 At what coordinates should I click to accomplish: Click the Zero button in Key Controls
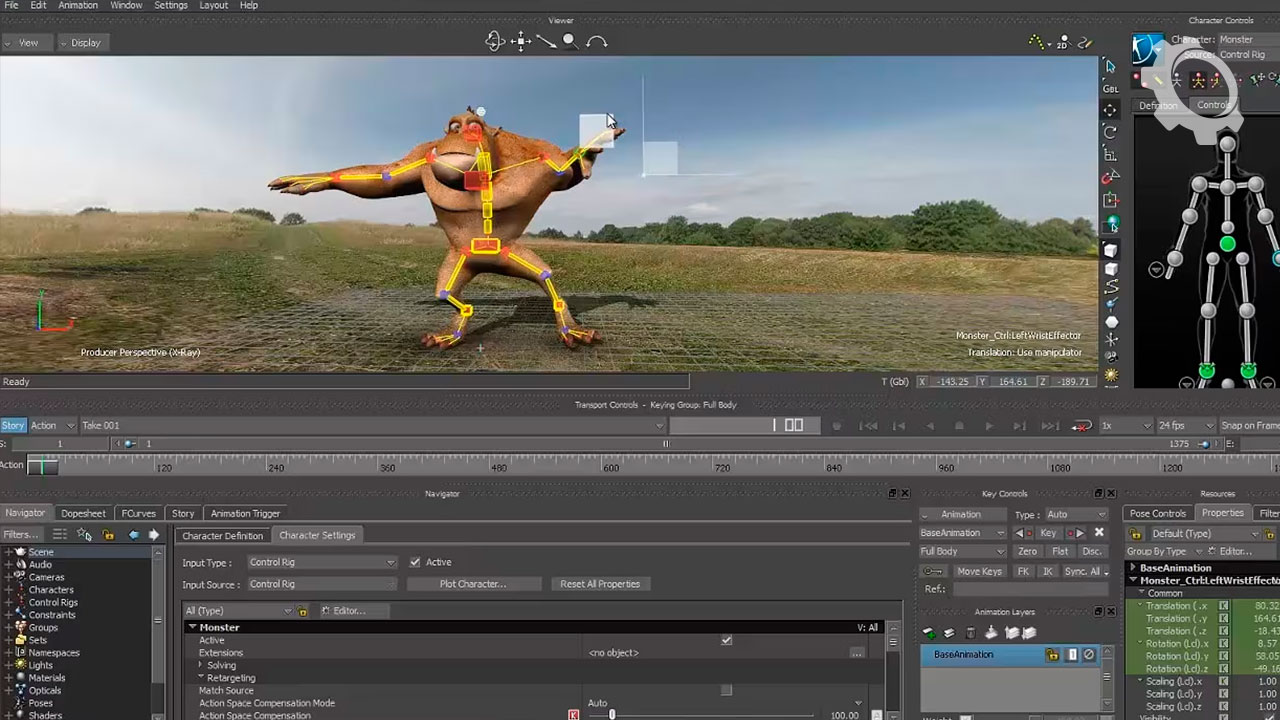coord(1027,551)
